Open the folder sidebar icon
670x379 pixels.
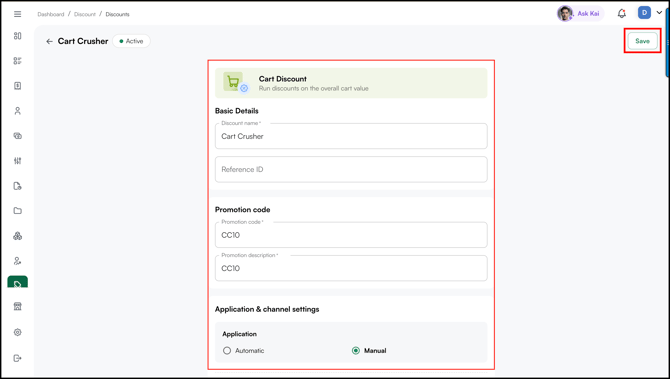click(18, 211)
